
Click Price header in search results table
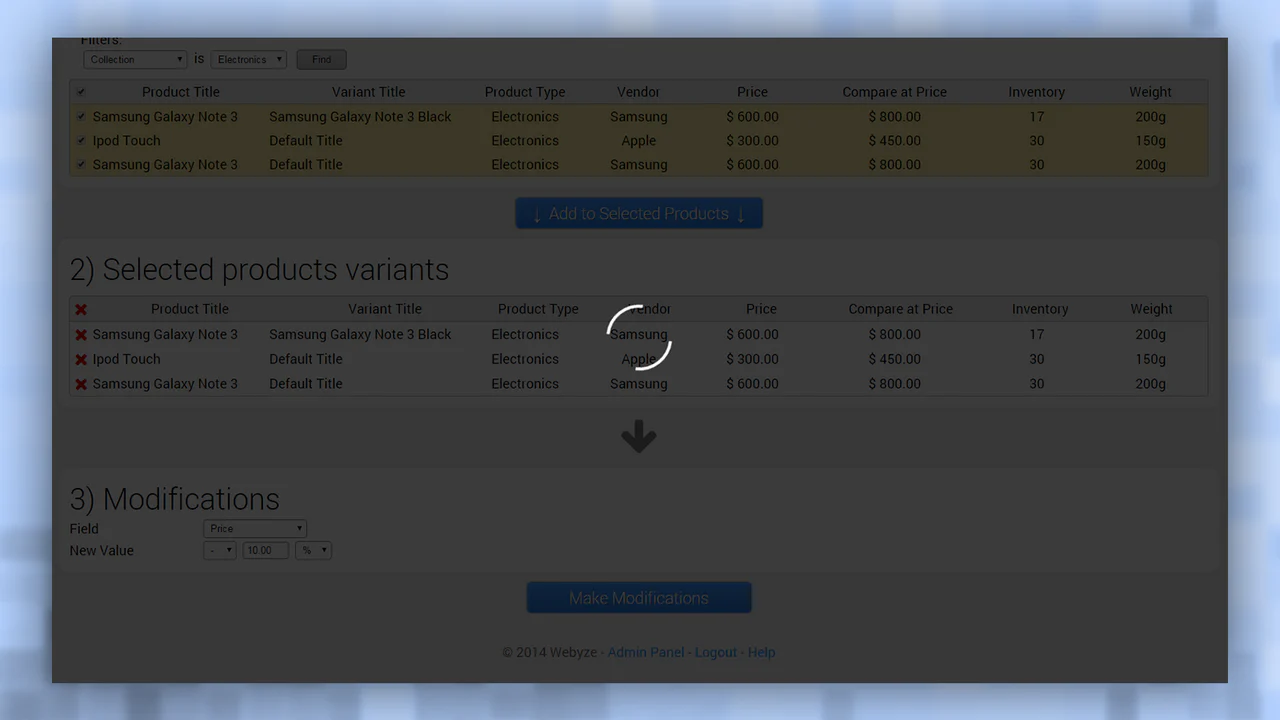[x=753, y=92]
